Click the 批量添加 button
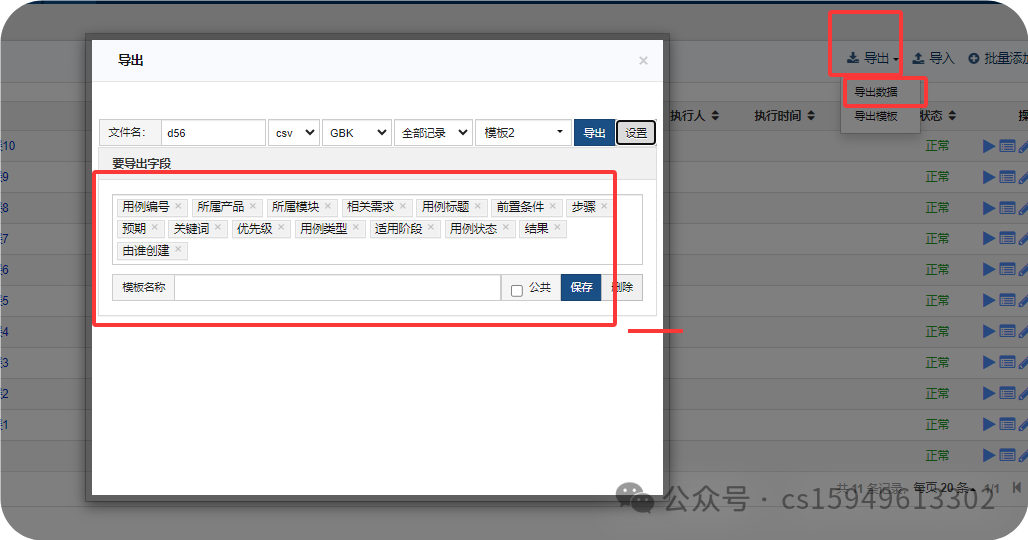The width and height of the screenshot is (1028, 540). pos(997,58)
